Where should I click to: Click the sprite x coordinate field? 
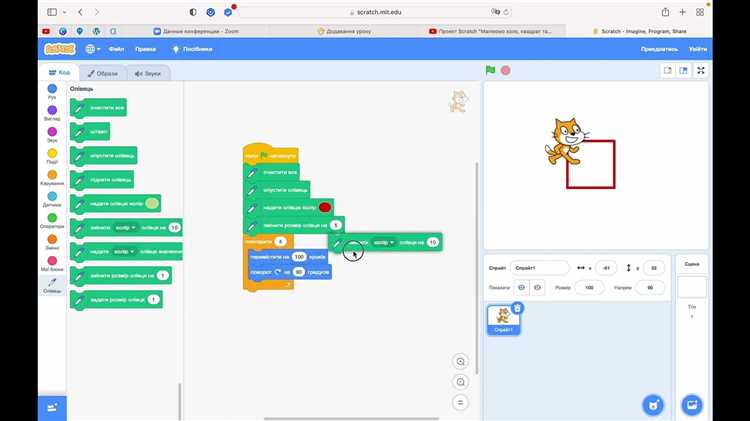click(x=607, y=268)
